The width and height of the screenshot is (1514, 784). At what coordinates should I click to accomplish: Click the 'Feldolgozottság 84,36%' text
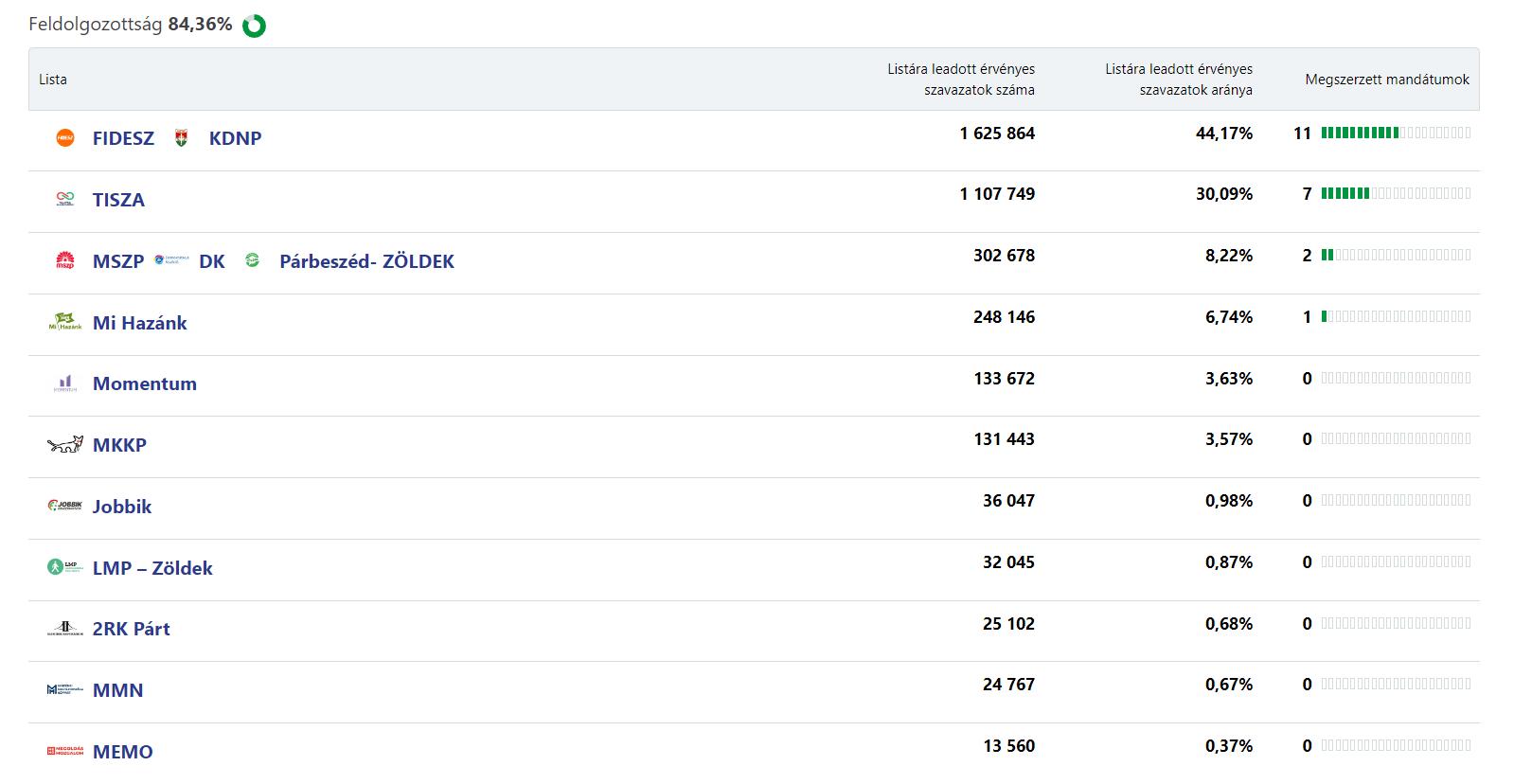tap(131, 25)
